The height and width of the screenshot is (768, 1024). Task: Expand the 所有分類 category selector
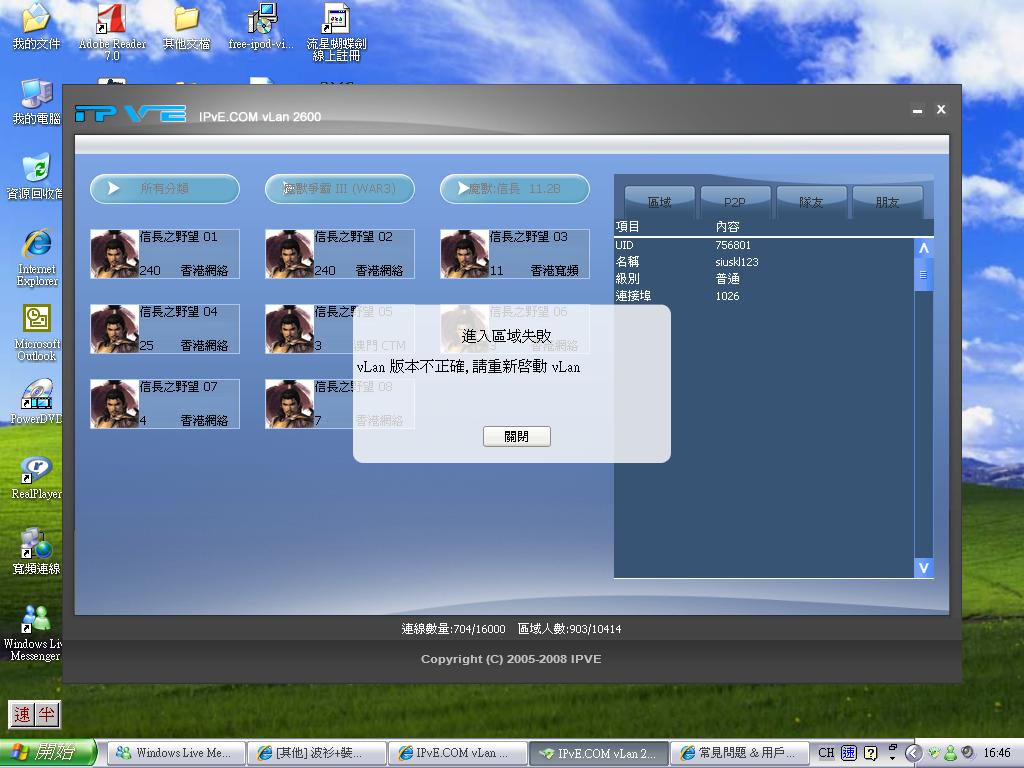(165, 188)
